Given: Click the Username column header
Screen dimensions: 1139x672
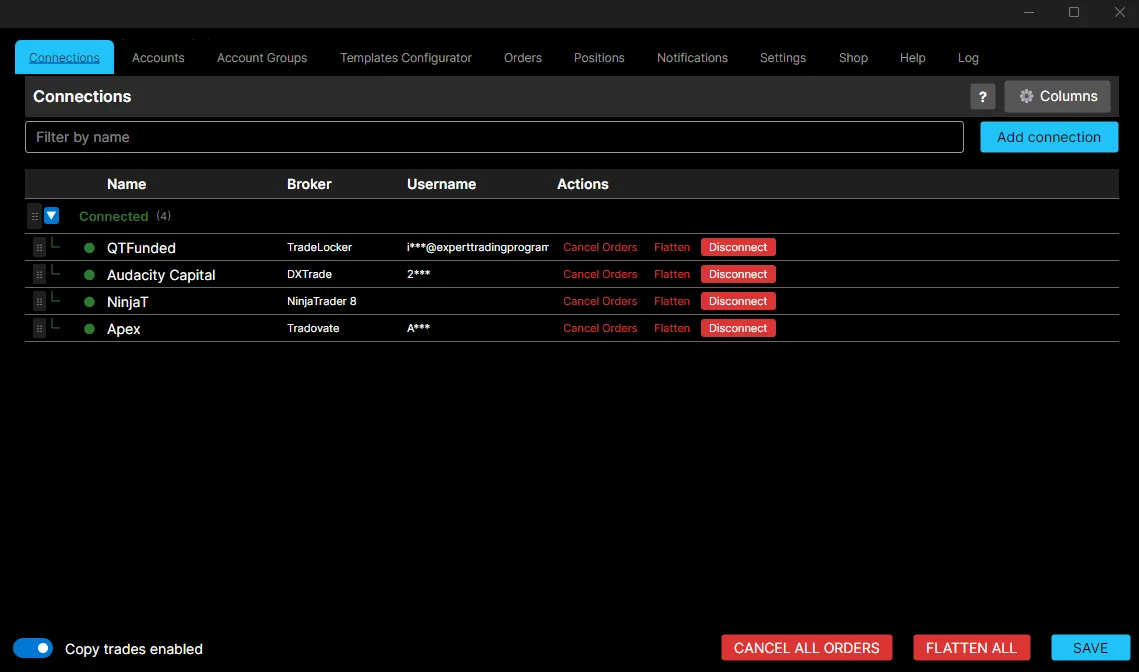Looking at the screenshot, I should [441, 184].
